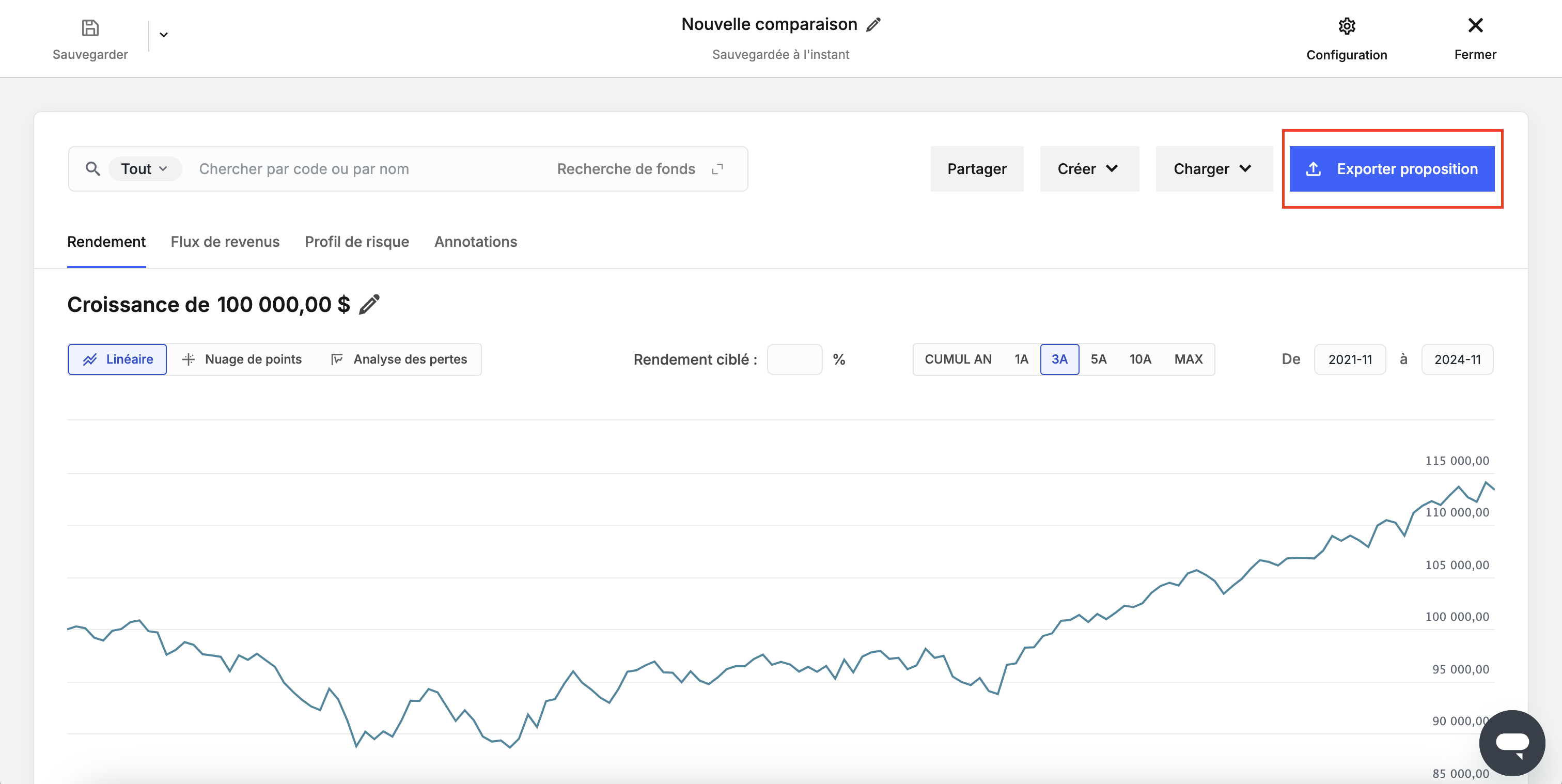Open Recherche de fonds expand icon

tap(717, 169)
